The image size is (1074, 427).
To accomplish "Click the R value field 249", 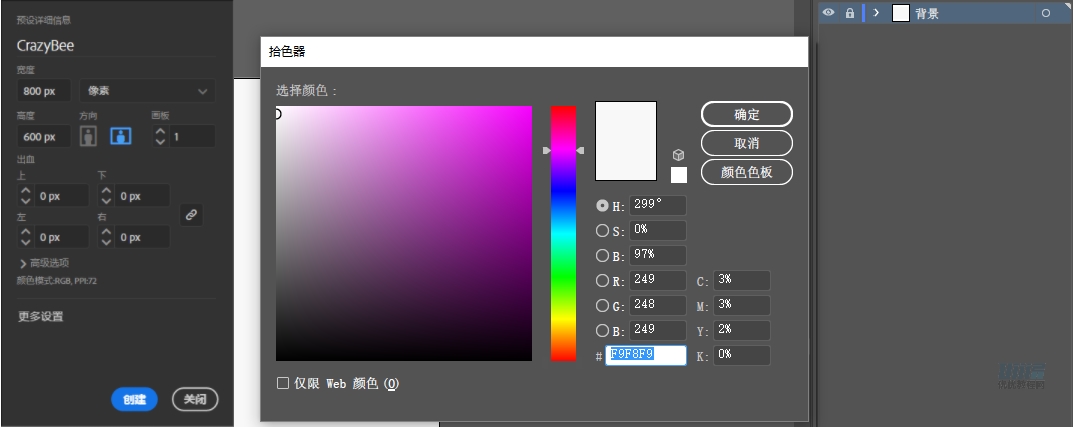I will coord(658,280).
